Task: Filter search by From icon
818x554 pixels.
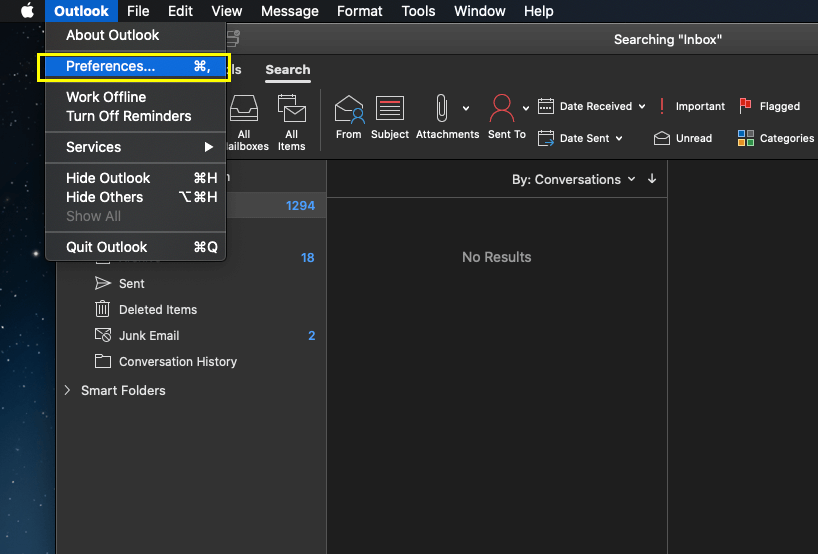Action: (x=348, y=109)
